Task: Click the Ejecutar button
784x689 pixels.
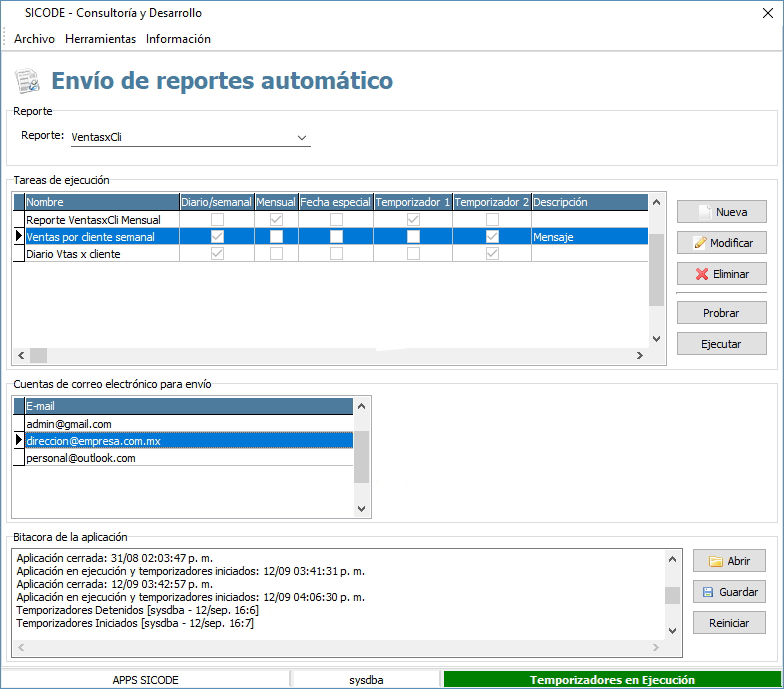Action: coord(722,344)
